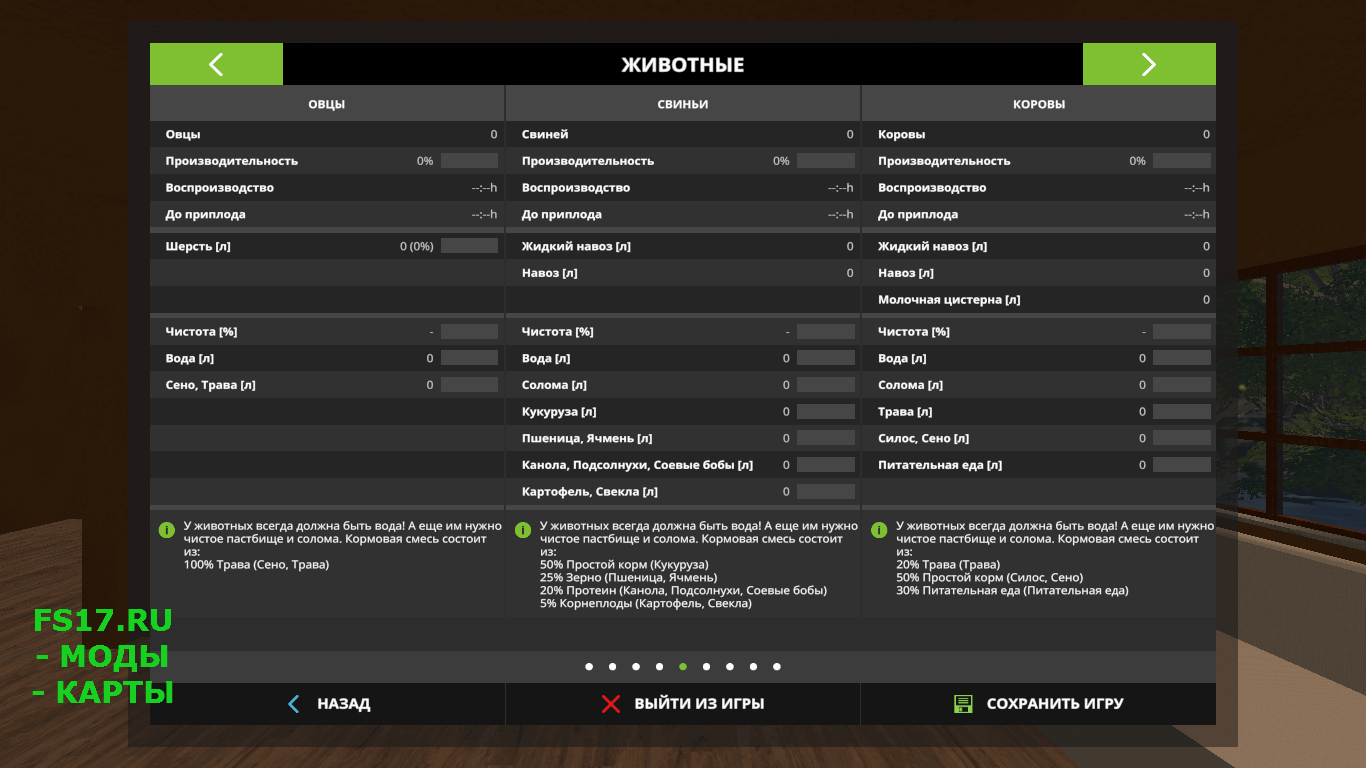Click the СВИНЬИ column header
This screenshot has height=768, width=1366.
coord(683,104)
